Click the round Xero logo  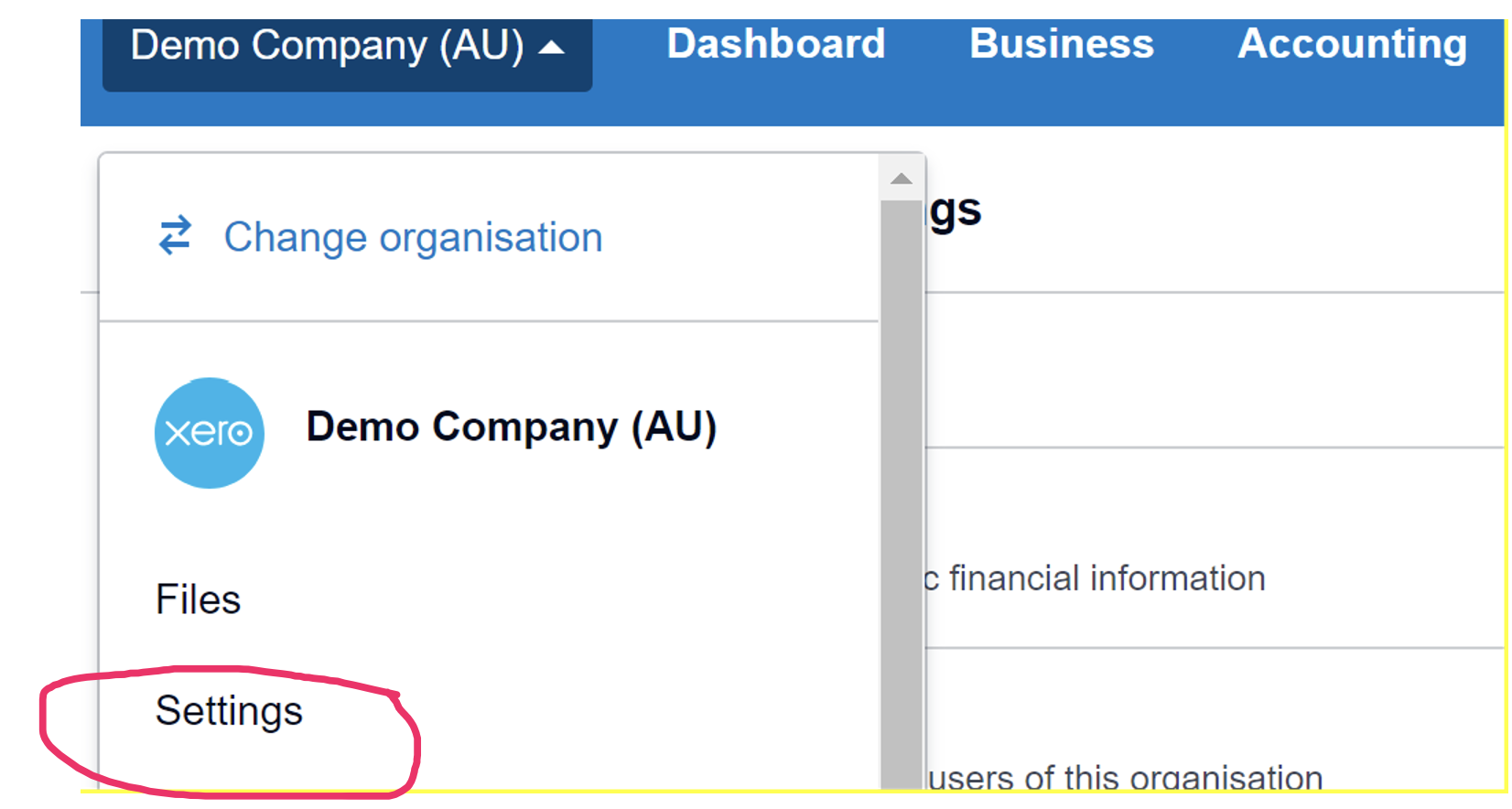(x=210, y=433)
